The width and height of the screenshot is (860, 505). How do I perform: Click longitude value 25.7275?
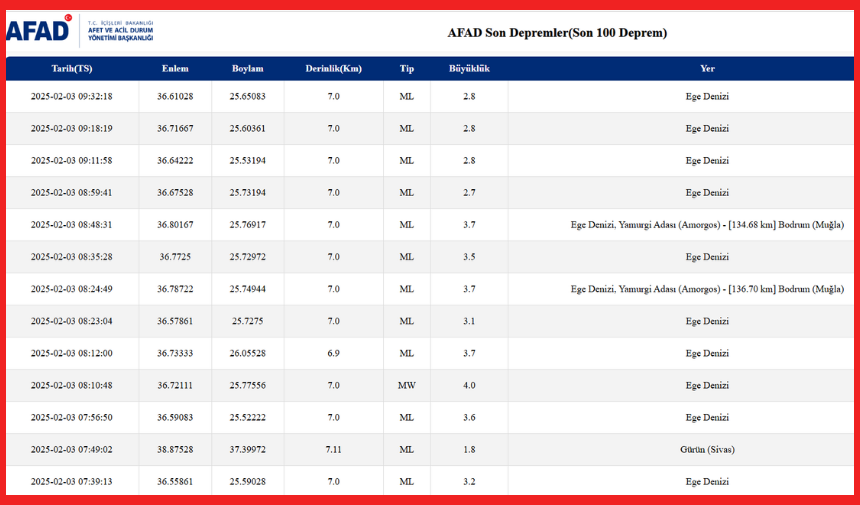click(247, 321)
